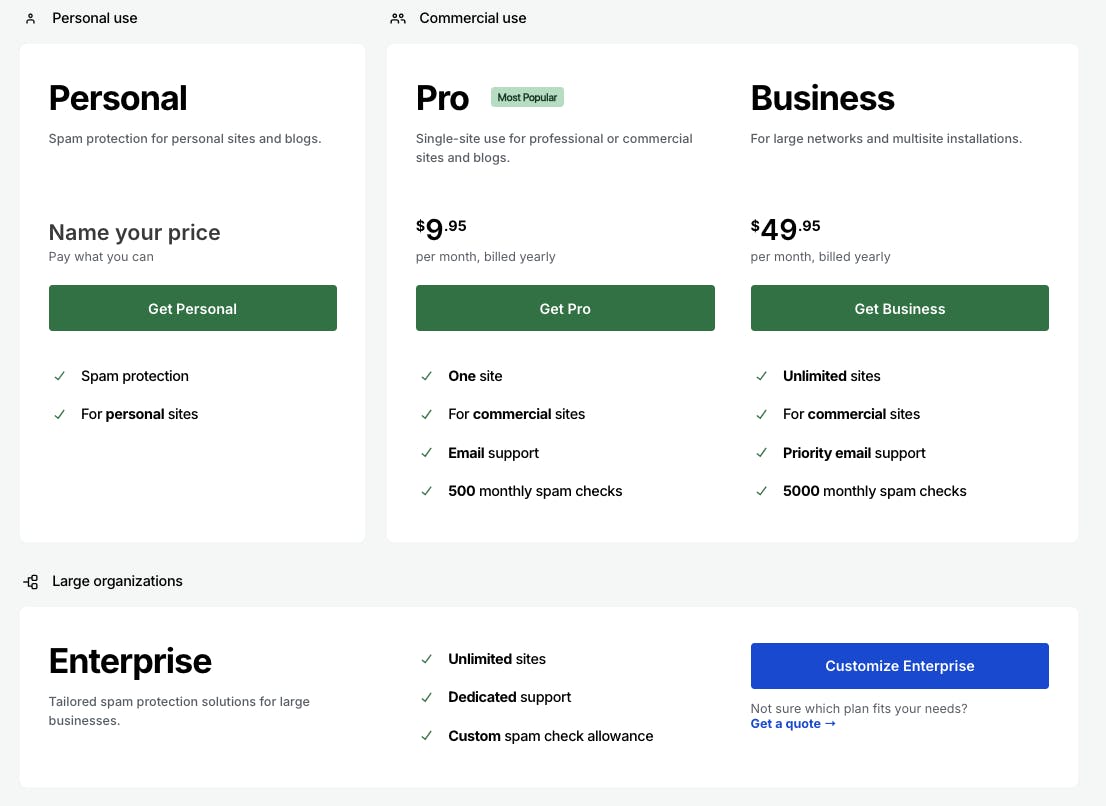Screen dimensions: 1106x806
Task: Click the checkmark next to Dedicated support
Action: pos(427,697)
